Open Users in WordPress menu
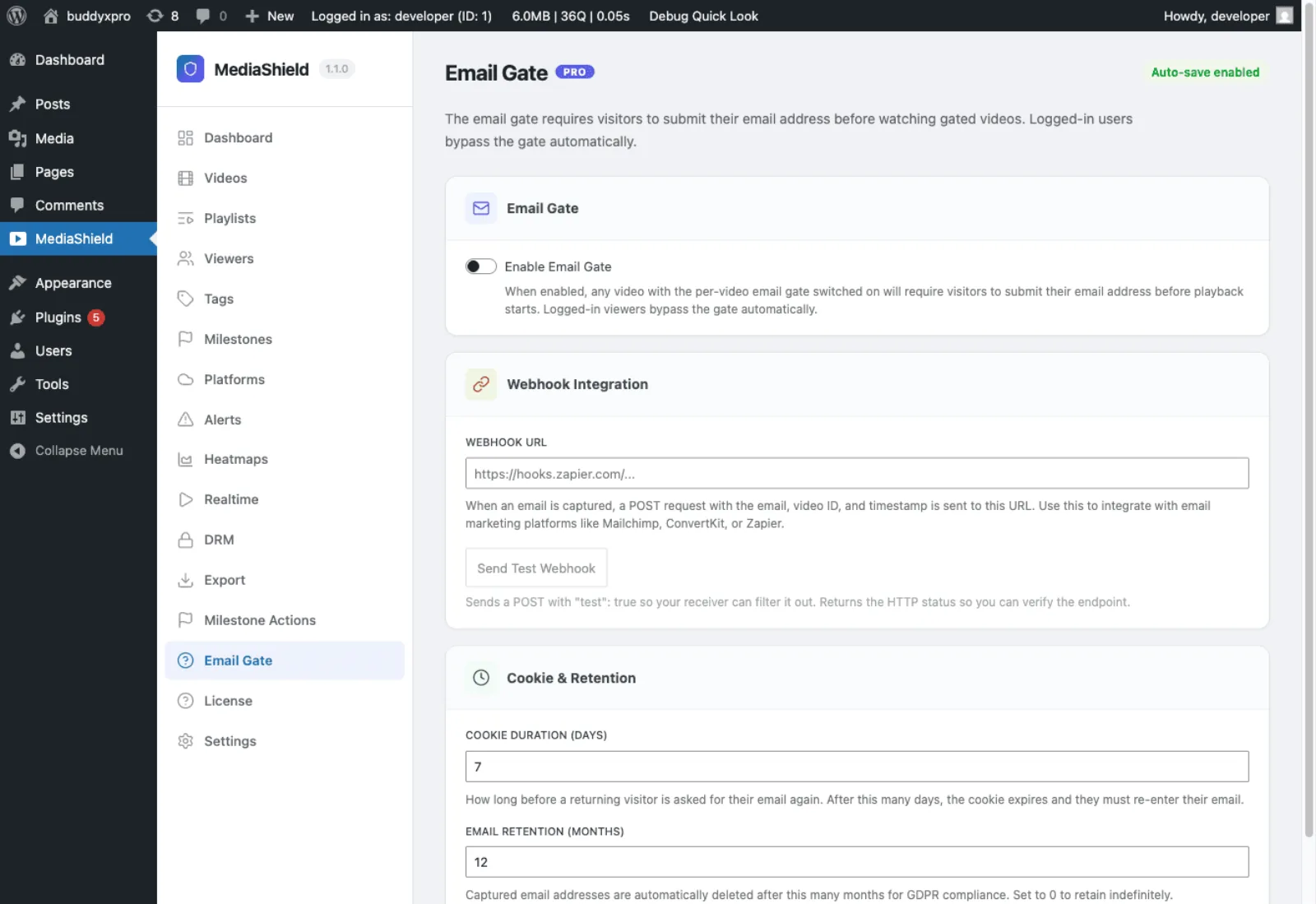 point(78,351)
